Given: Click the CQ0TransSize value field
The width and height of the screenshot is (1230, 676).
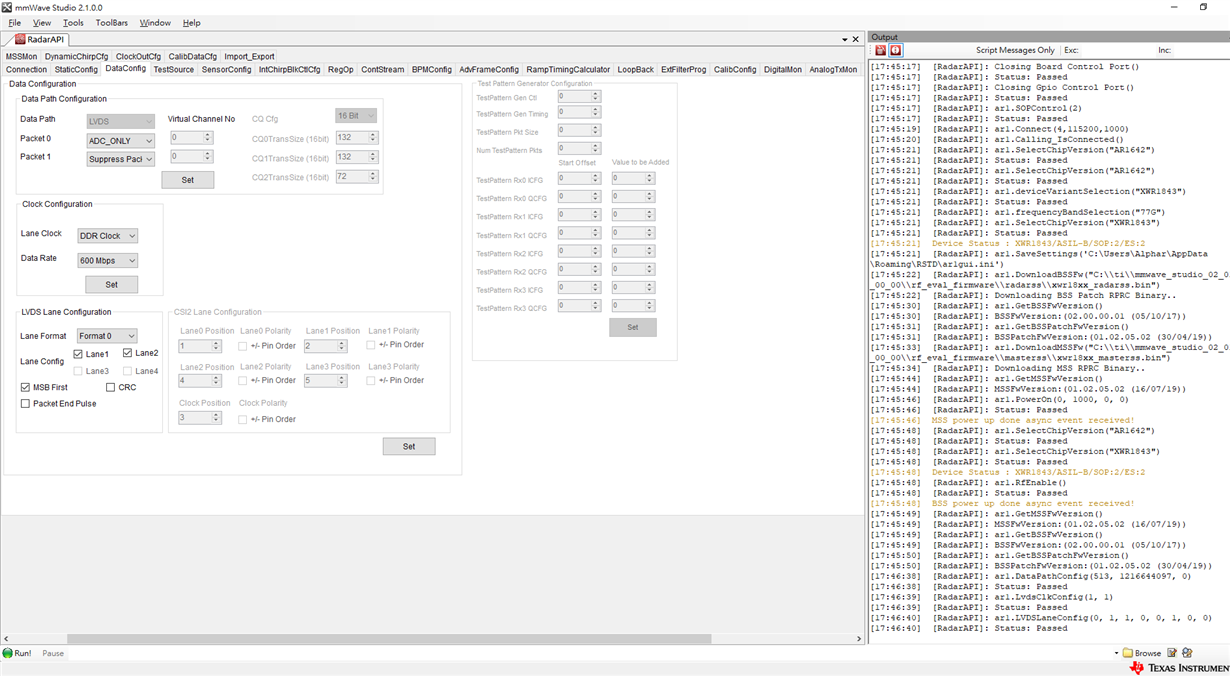Looking at the screenshot, I should pyautogui.click(x=357, y=138).
